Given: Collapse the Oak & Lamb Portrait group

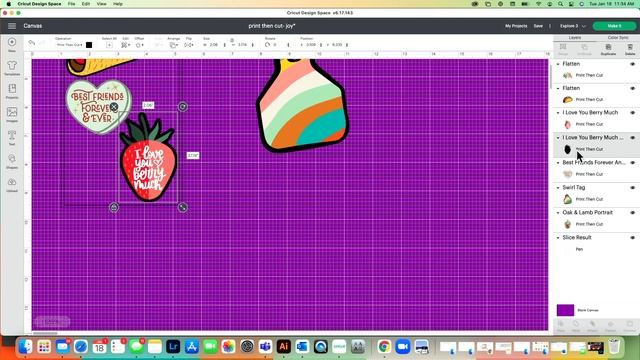Looking at the screenshot, I should 558,213.
